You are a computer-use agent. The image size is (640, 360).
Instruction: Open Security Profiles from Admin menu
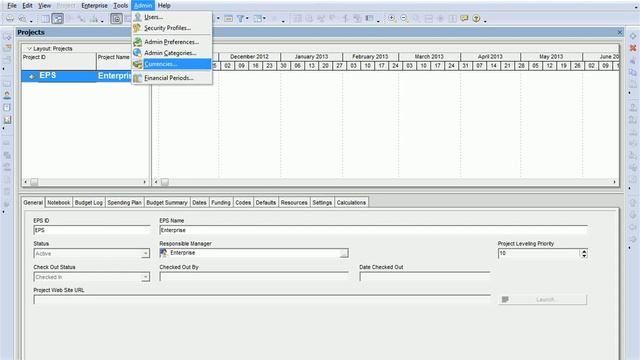pos(172,28)
